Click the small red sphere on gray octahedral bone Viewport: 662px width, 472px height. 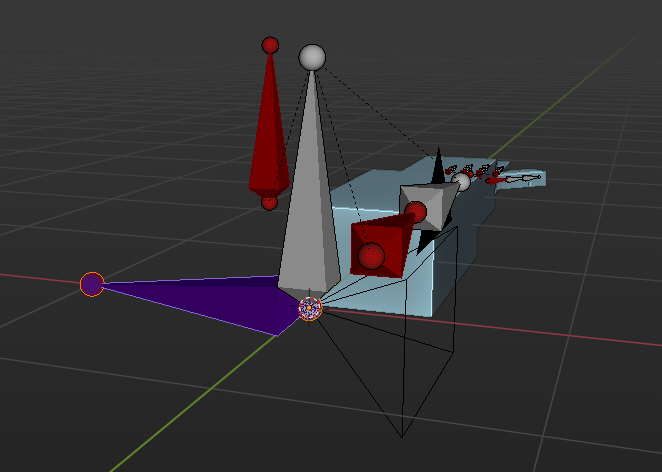point(415,211)
